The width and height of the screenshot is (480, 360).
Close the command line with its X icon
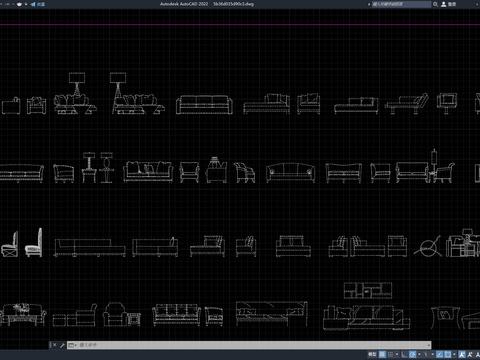[x=54, y=345]
